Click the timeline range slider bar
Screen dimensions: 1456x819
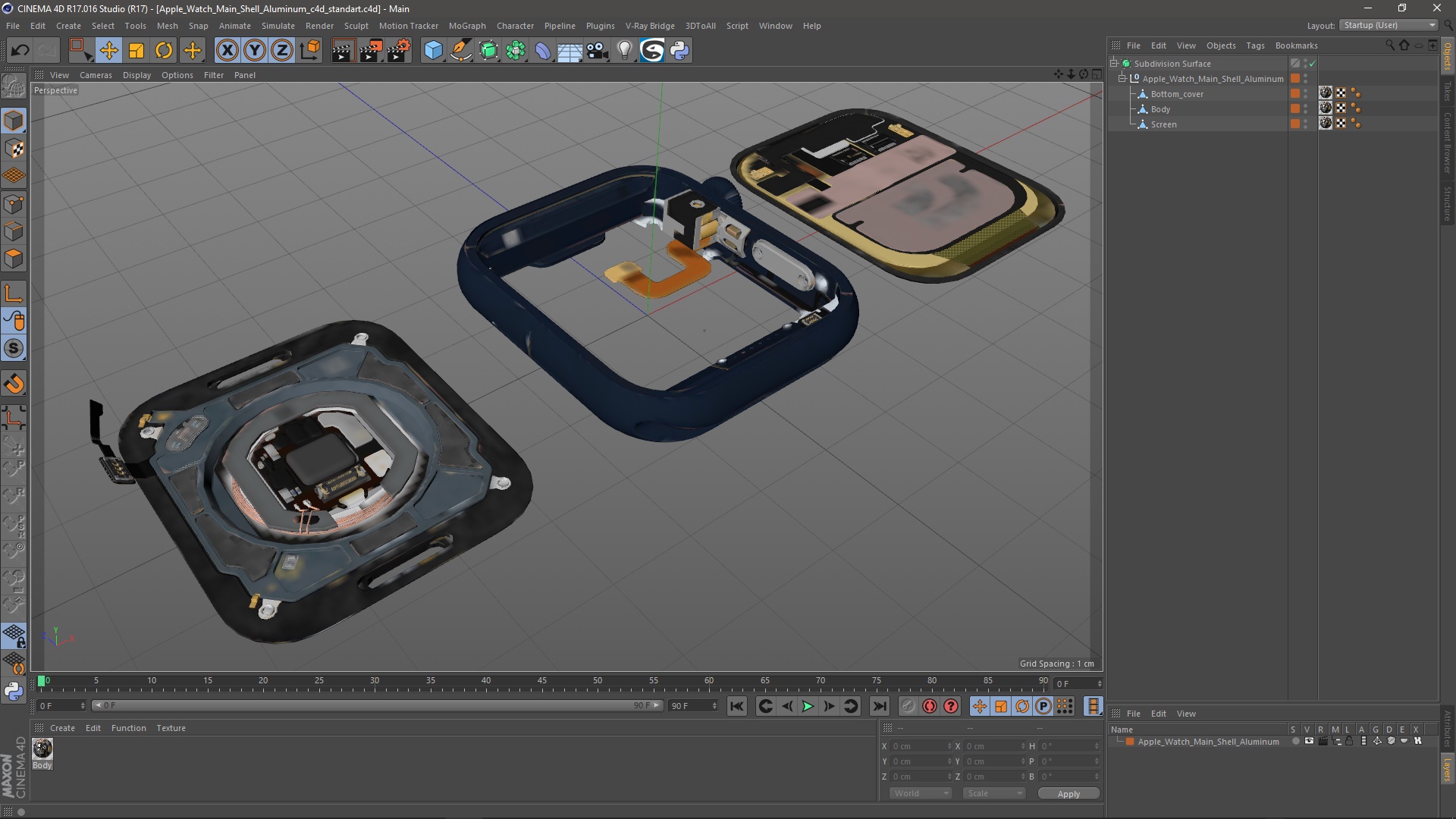click(x=377, y=706)
